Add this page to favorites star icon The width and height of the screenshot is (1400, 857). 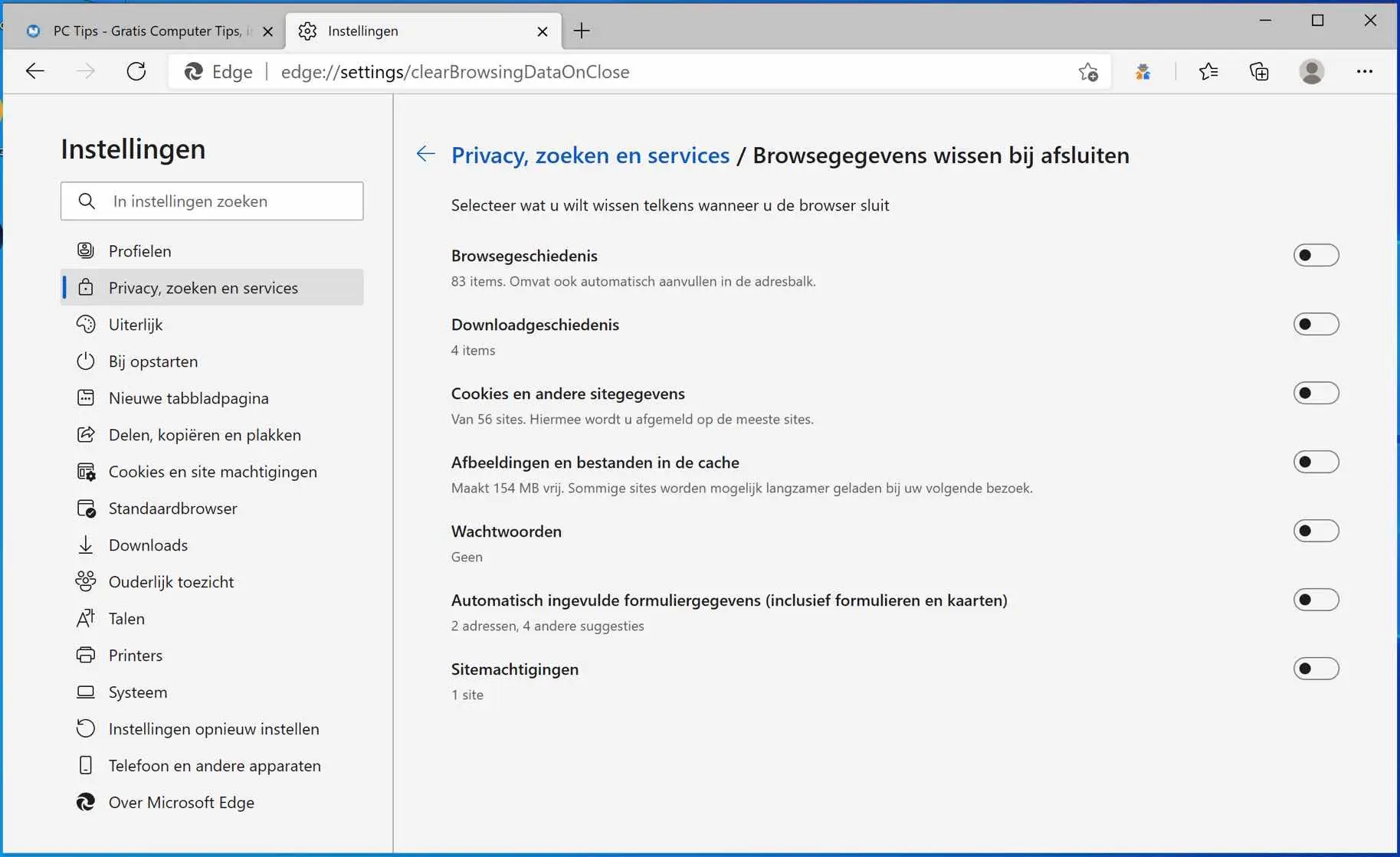[1088, 71]
